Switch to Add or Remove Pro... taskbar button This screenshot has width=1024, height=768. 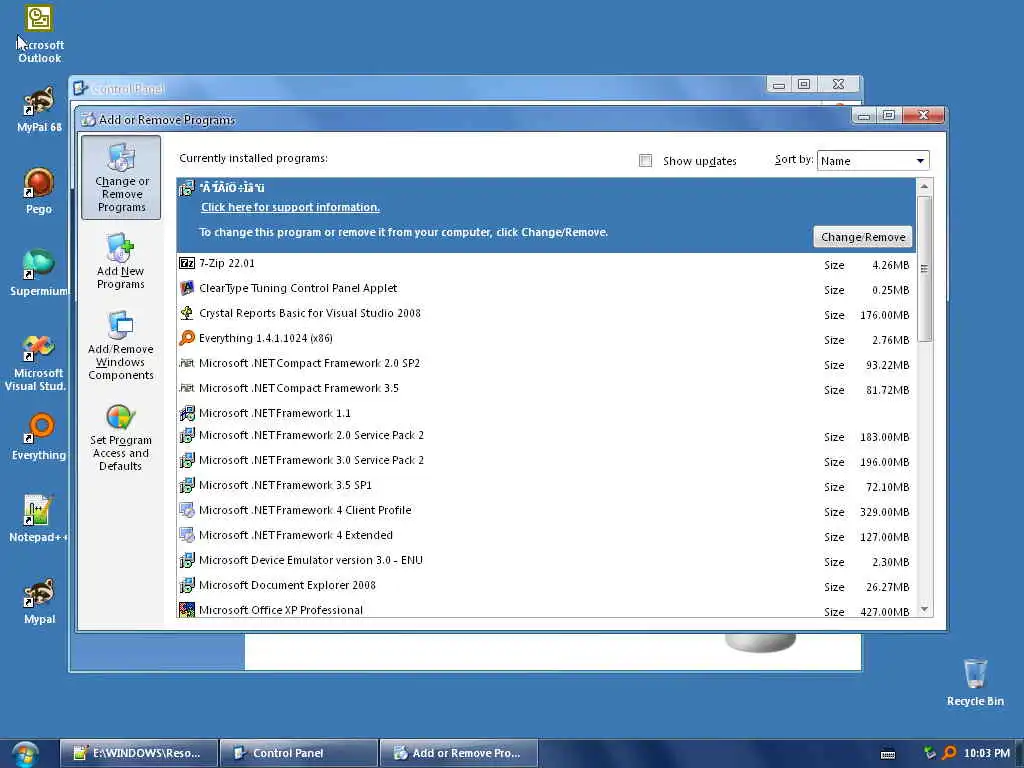click(x=459, y=753)
